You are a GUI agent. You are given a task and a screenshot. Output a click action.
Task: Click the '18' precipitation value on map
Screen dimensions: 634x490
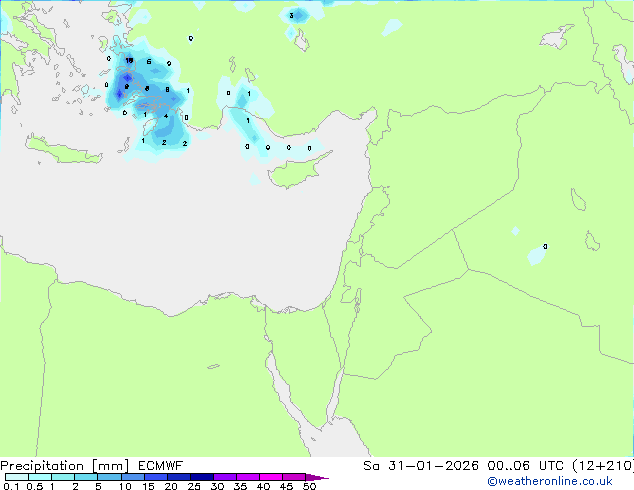tap(129, 61)
